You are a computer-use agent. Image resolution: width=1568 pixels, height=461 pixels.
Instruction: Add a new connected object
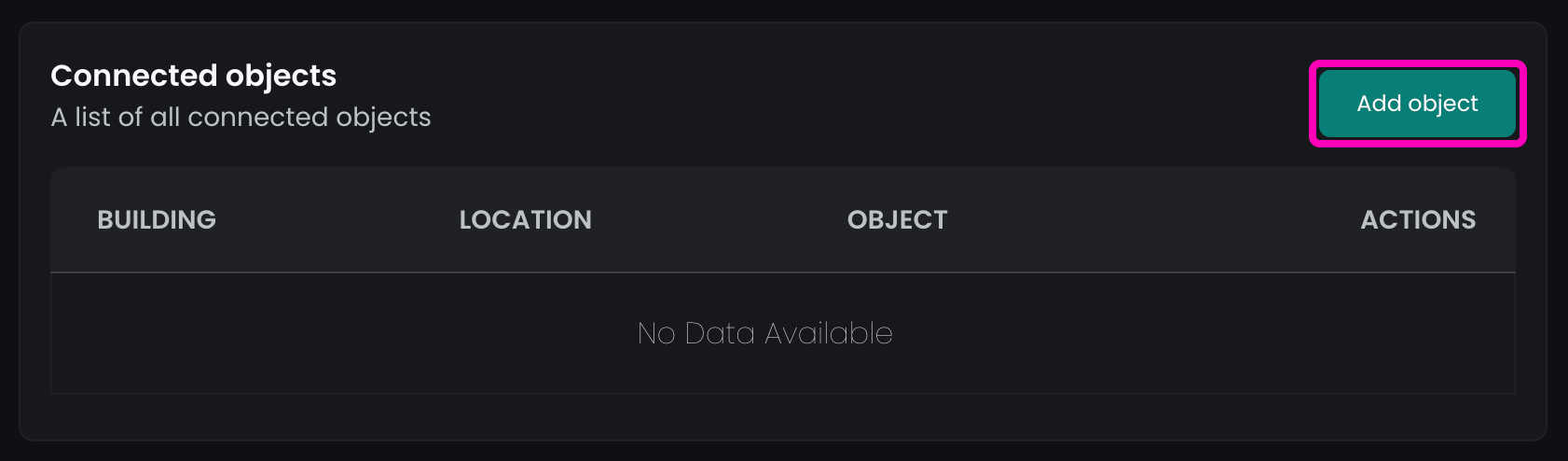tap(1417, 104)
